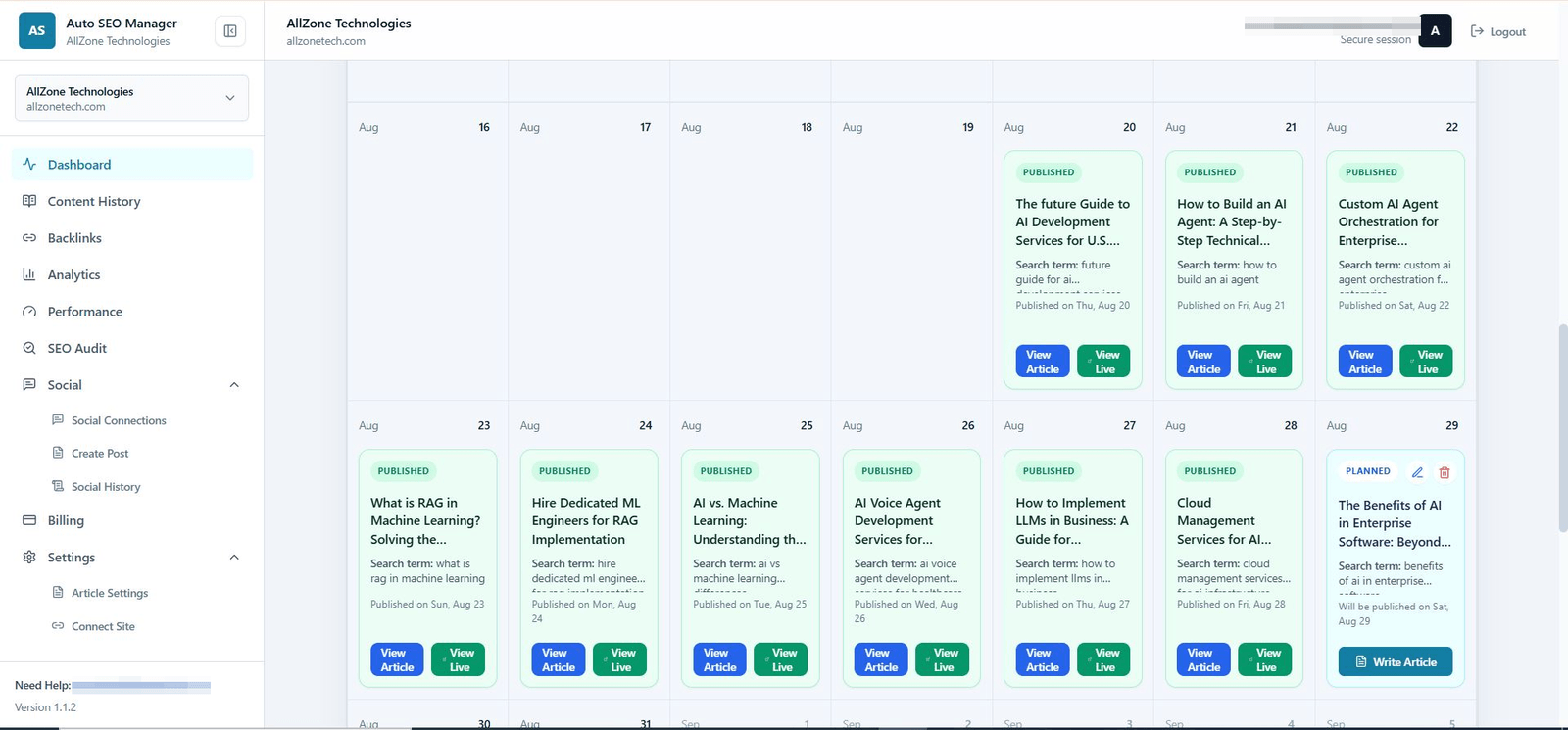Click the Social message icon in sidebar

(29, 385)
